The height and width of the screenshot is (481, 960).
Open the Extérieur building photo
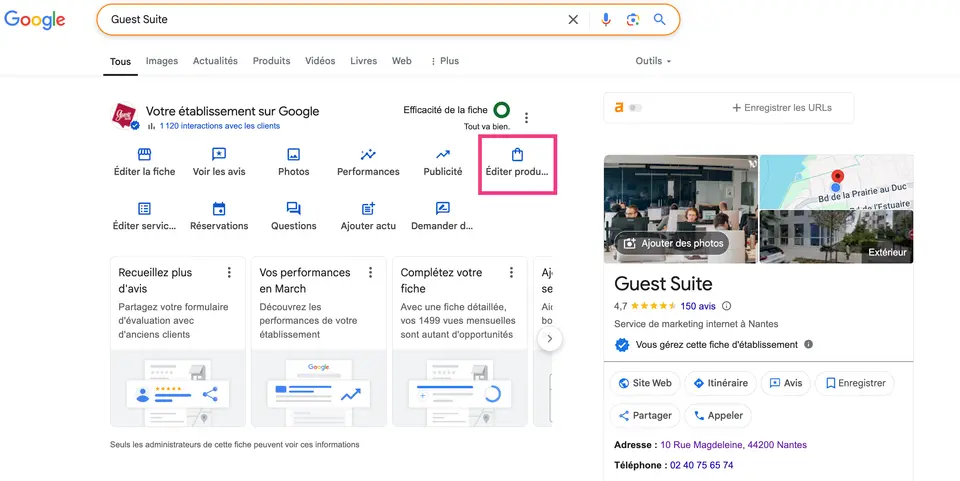[836, 237]
